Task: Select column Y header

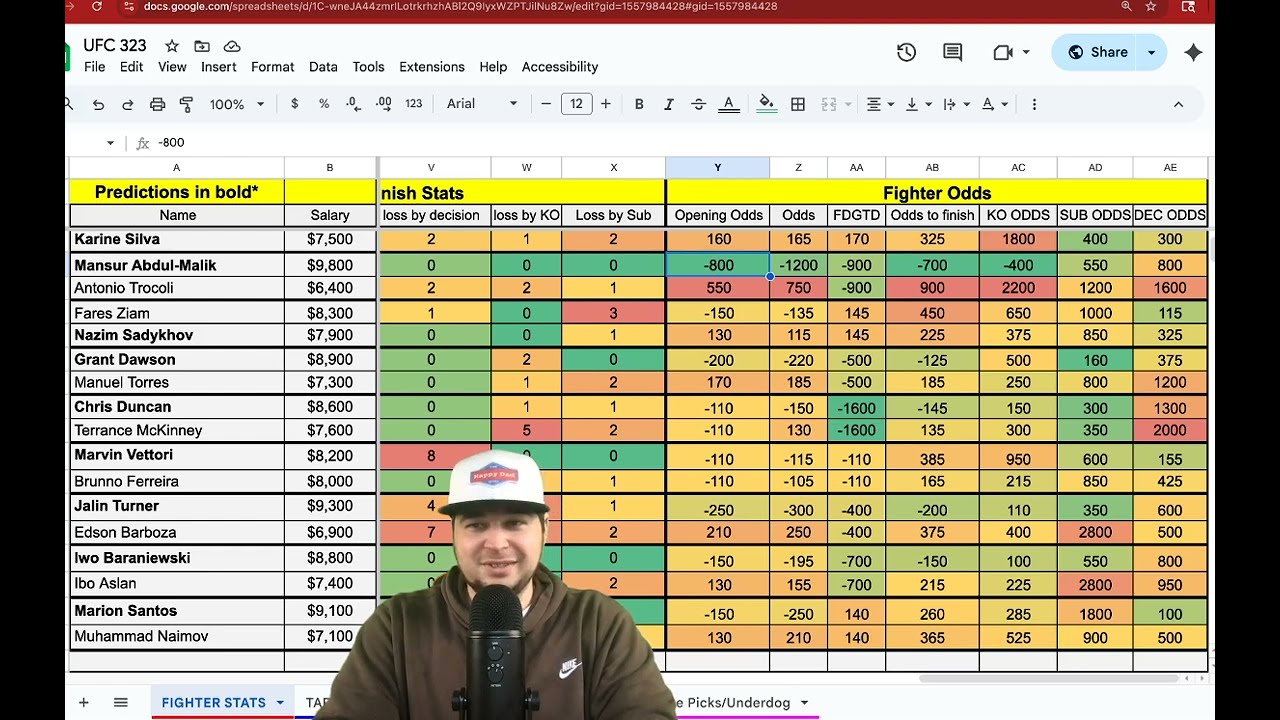Action: pyautogui.click(x=717, y=167)
